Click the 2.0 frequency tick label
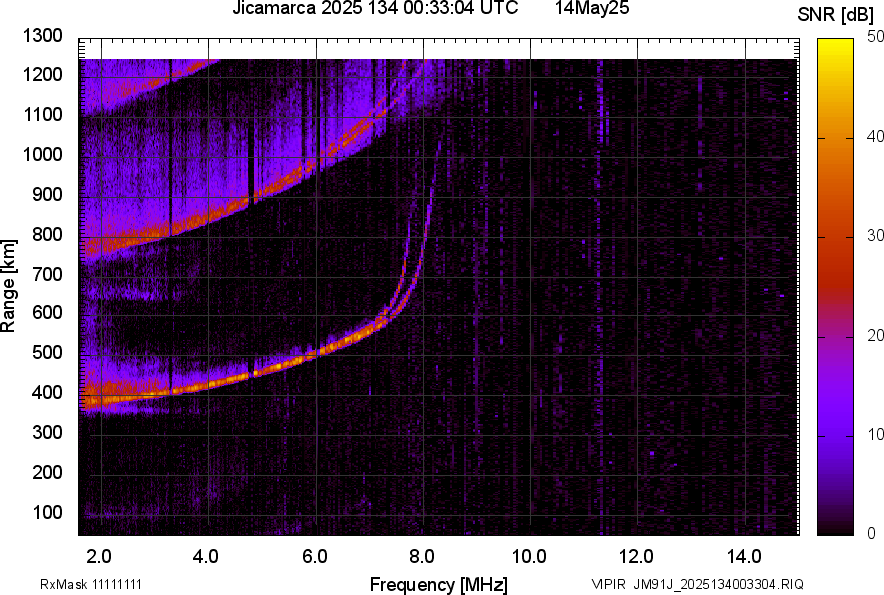The height and width of the screenshot is (595, 884). 99,557
